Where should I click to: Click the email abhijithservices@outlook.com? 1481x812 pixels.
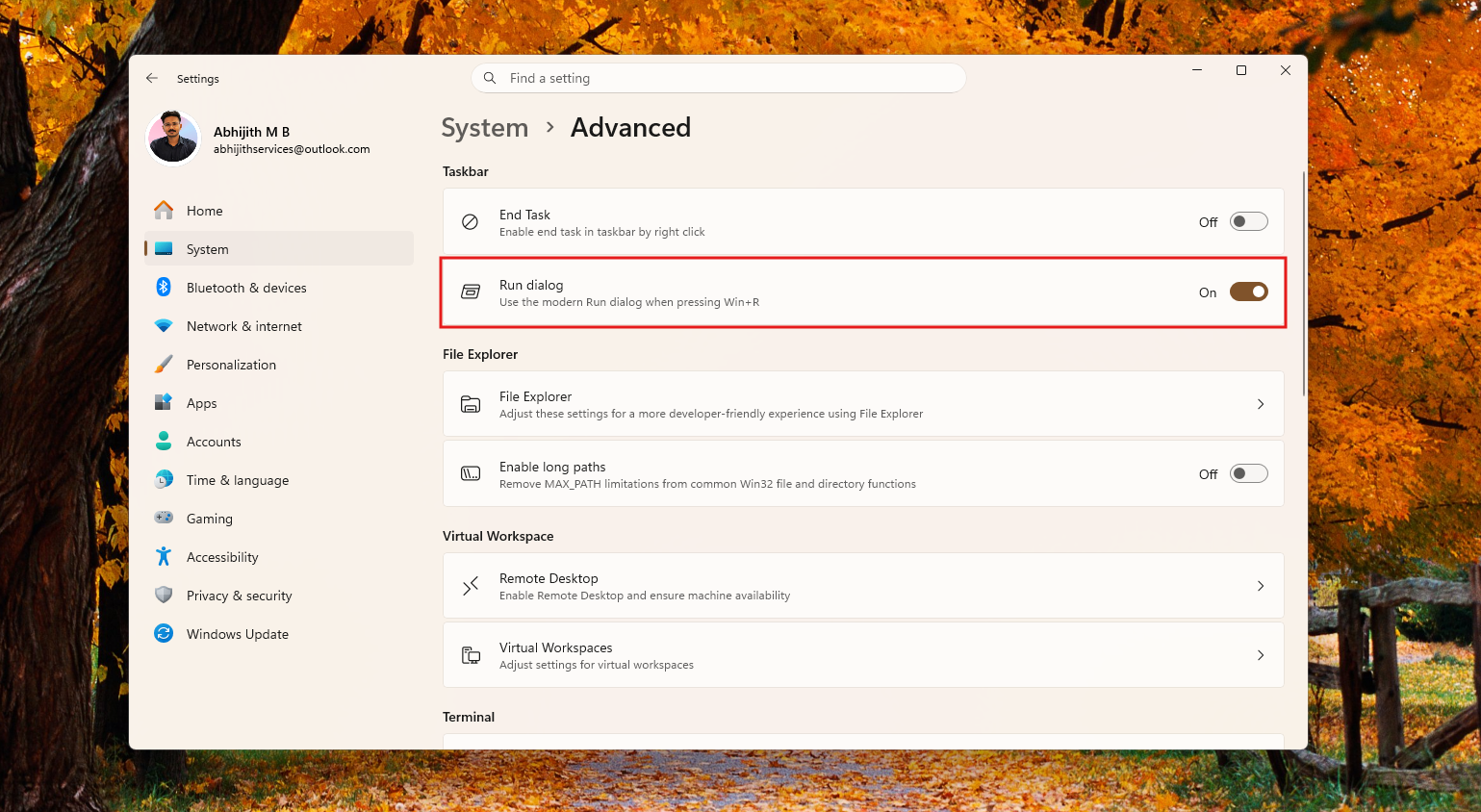pos(292,149)
